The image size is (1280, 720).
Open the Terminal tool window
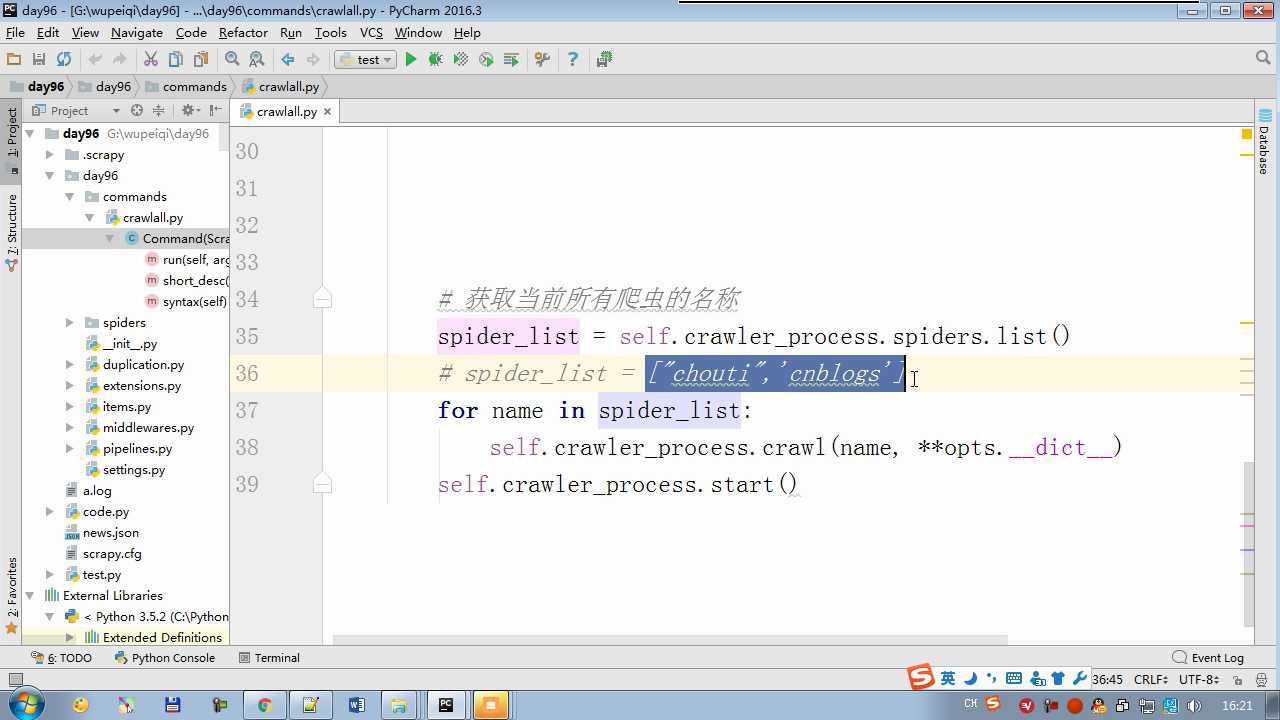269,658
